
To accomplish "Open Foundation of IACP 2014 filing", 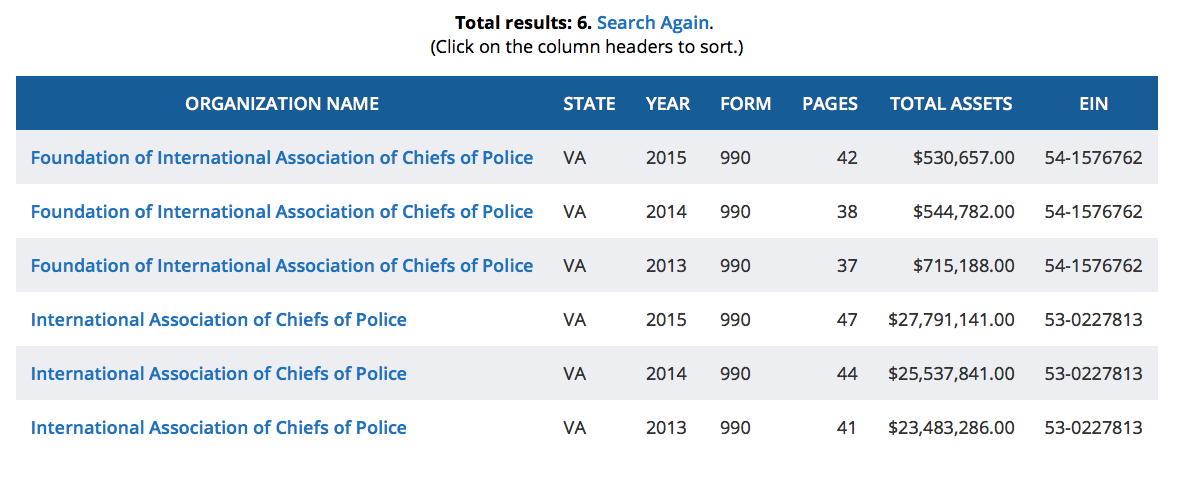I will click(x=282, y=211).
